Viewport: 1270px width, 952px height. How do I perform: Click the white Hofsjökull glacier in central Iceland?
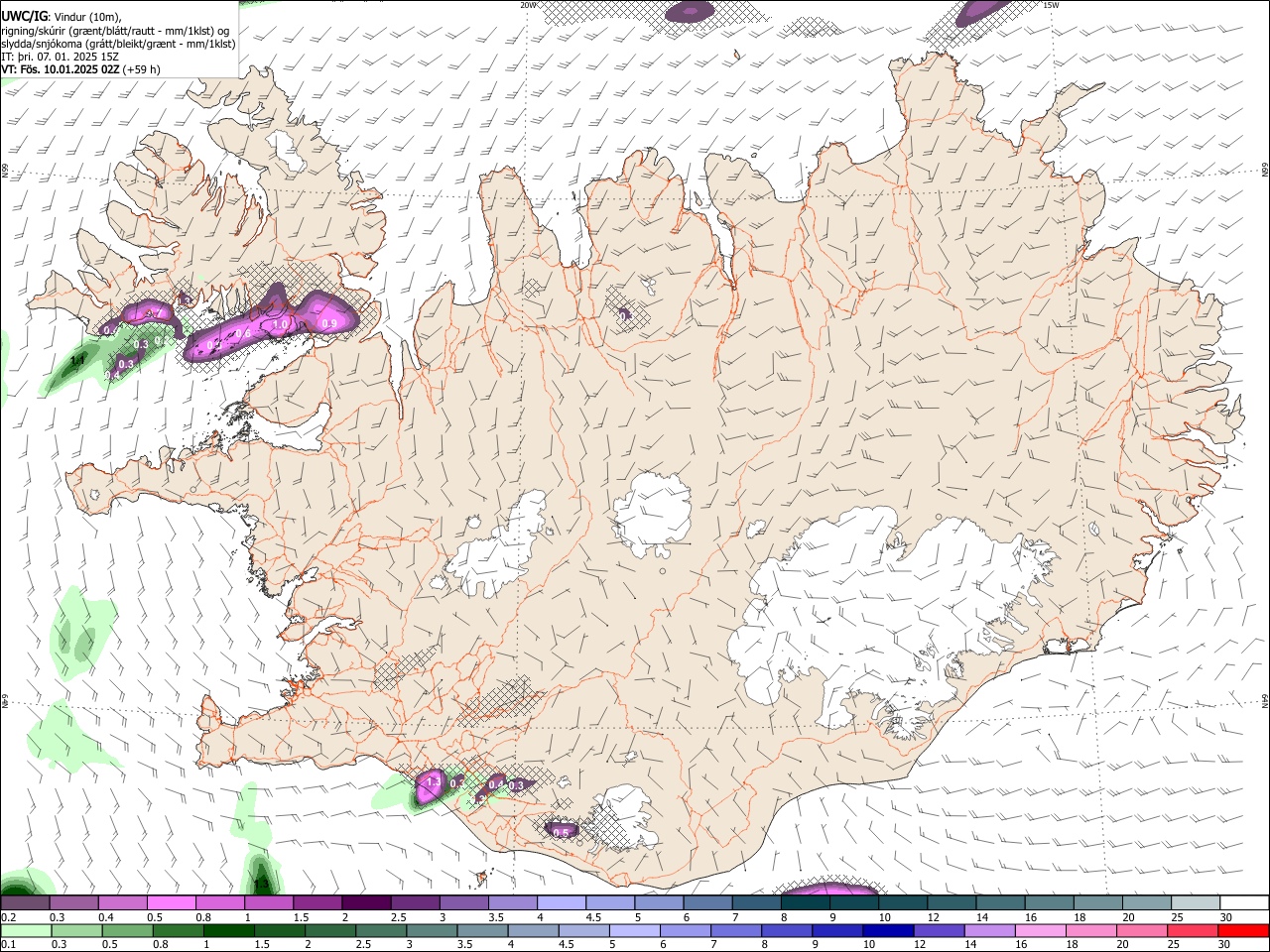point(652,514)
